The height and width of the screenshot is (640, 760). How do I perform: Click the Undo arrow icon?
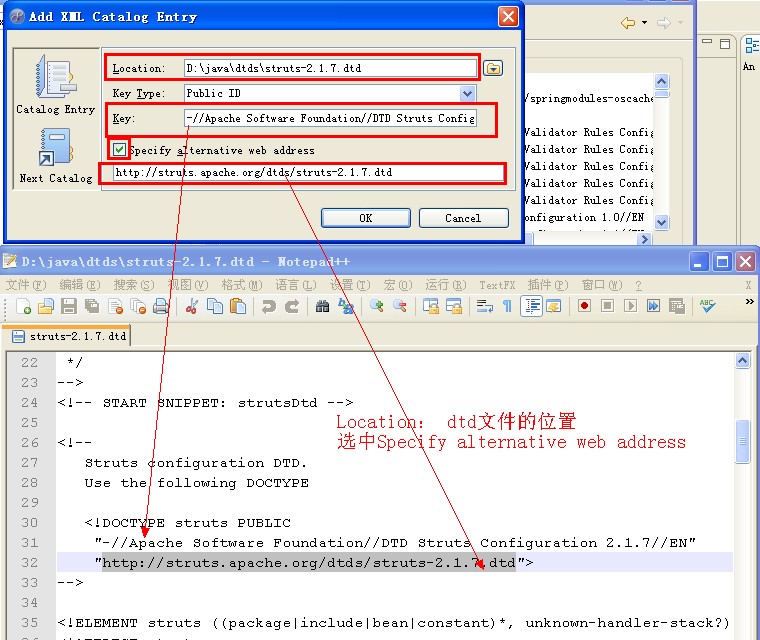(268, 306)
